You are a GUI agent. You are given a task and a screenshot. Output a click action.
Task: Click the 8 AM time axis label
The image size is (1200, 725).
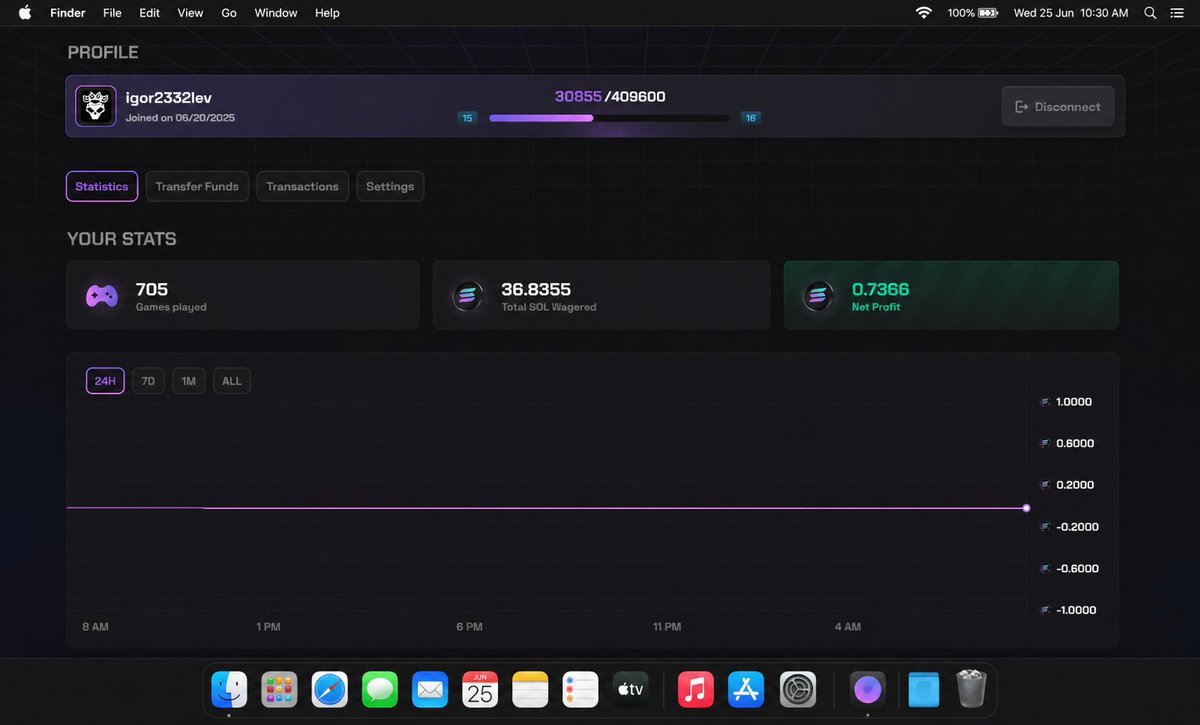95,627
